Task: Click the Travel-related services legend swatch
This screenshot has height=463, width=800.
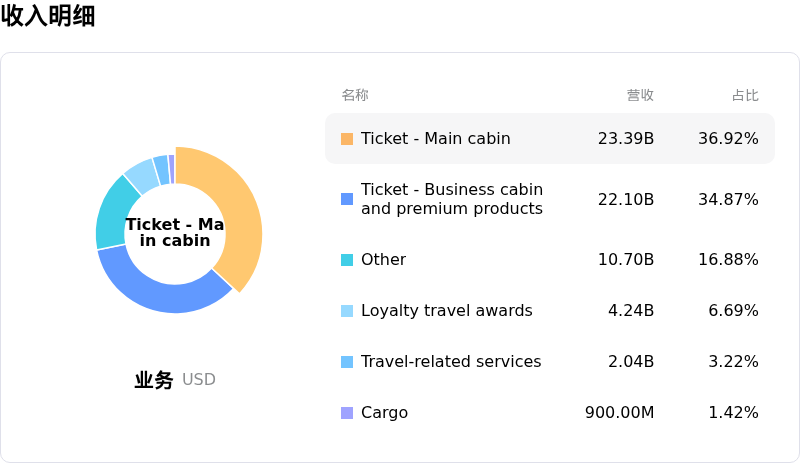Action: 347,362
